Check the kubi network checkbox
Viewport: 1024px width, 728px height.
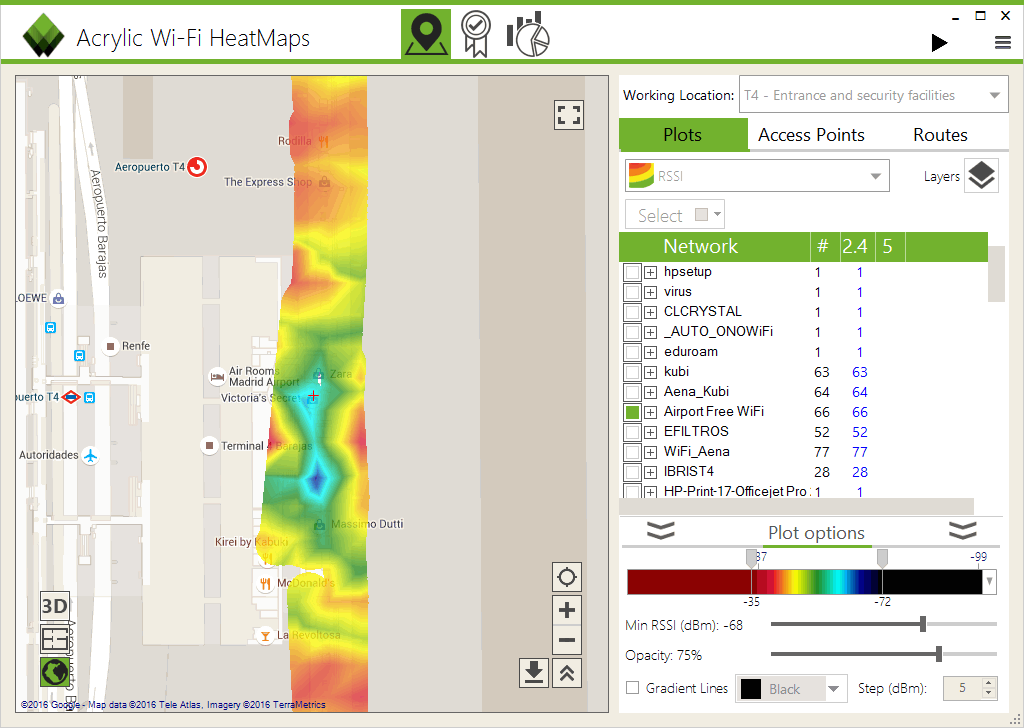click(x=632, y=372)
